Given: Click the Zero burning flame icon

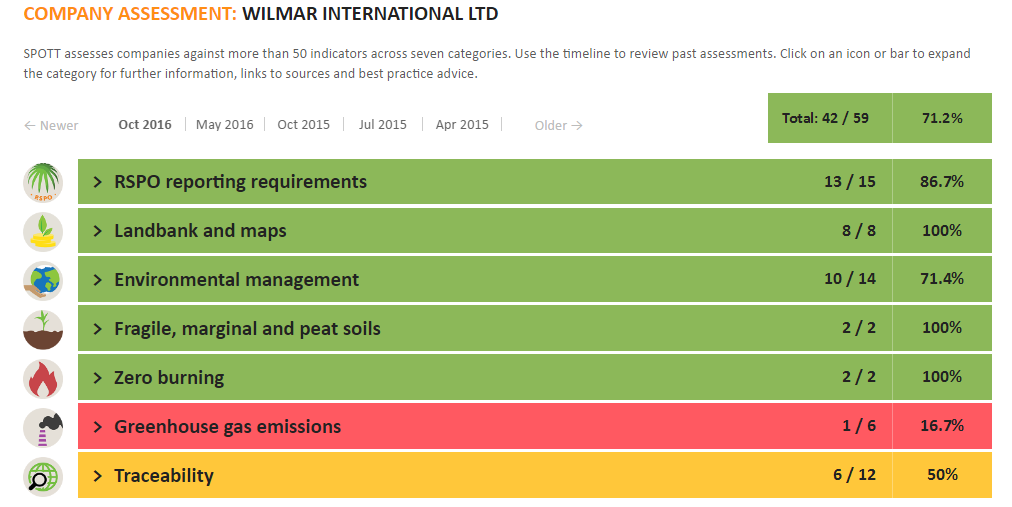Looking at the screenshot, I should pos(43,379).
